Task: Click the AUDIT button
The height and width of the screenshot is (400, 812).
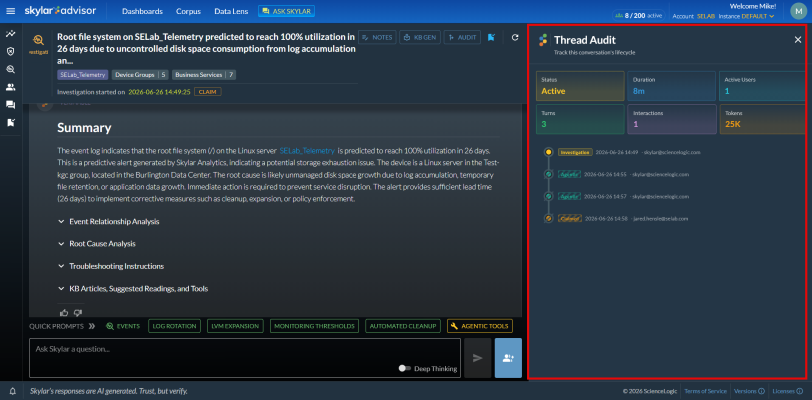Action: tap(462, 37)
